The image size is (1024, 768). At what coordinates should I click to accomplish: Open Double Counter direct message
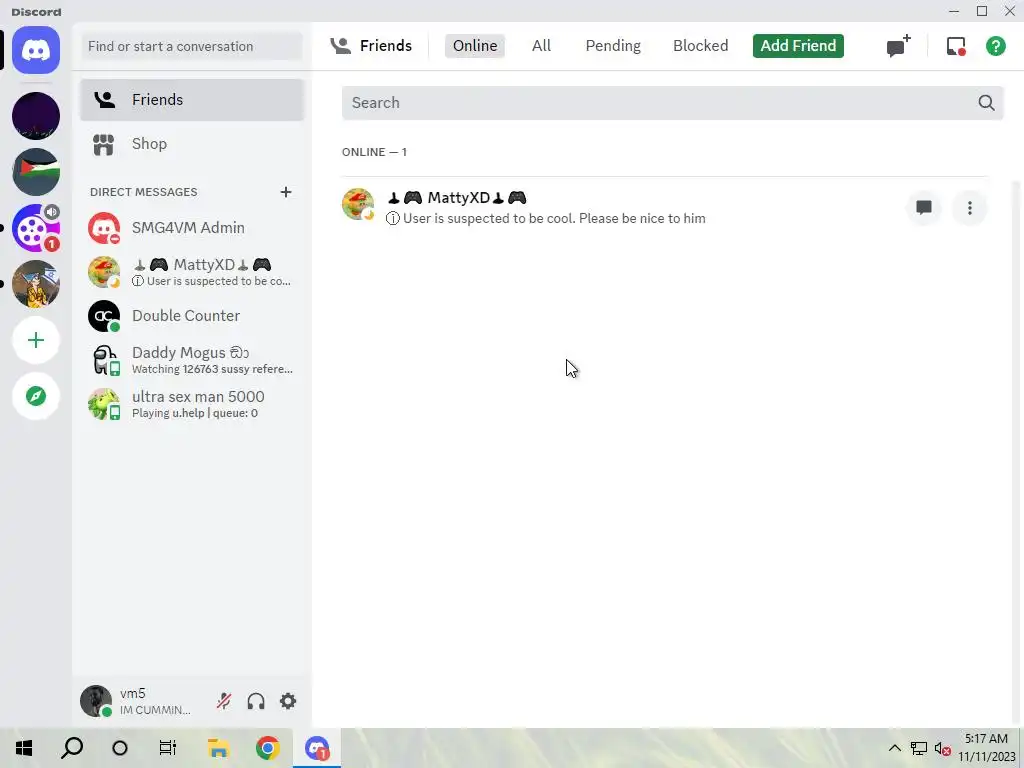point(192,316)
